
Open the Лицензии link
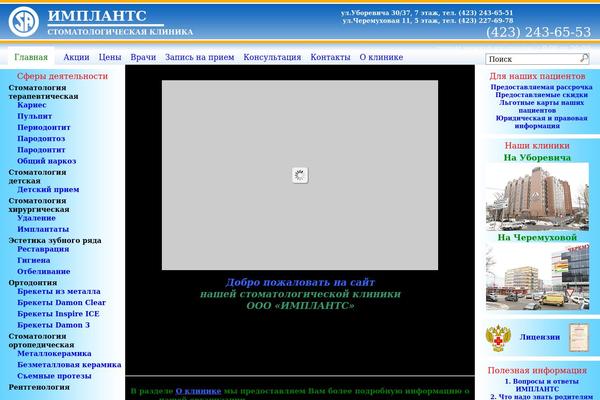[x=540, y=337]
